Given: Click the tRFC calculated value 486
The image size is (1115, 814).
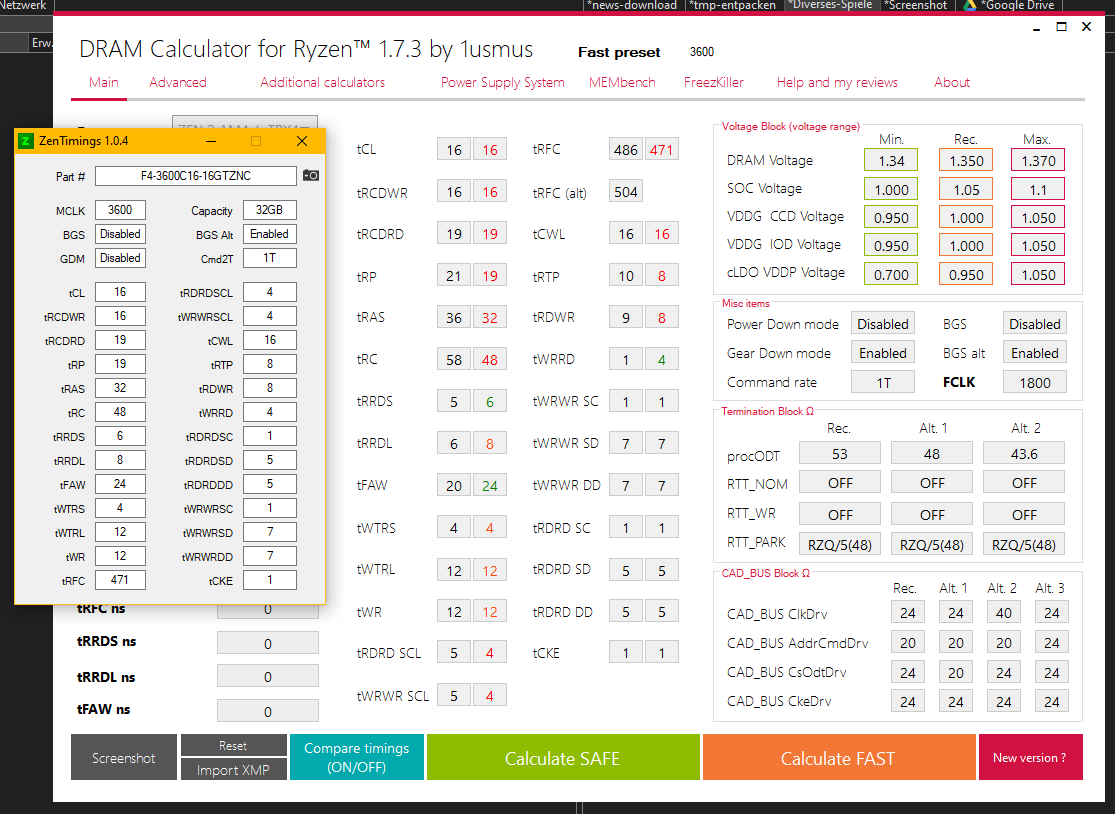Looking at the screenshot, I should tap(626, 150).
